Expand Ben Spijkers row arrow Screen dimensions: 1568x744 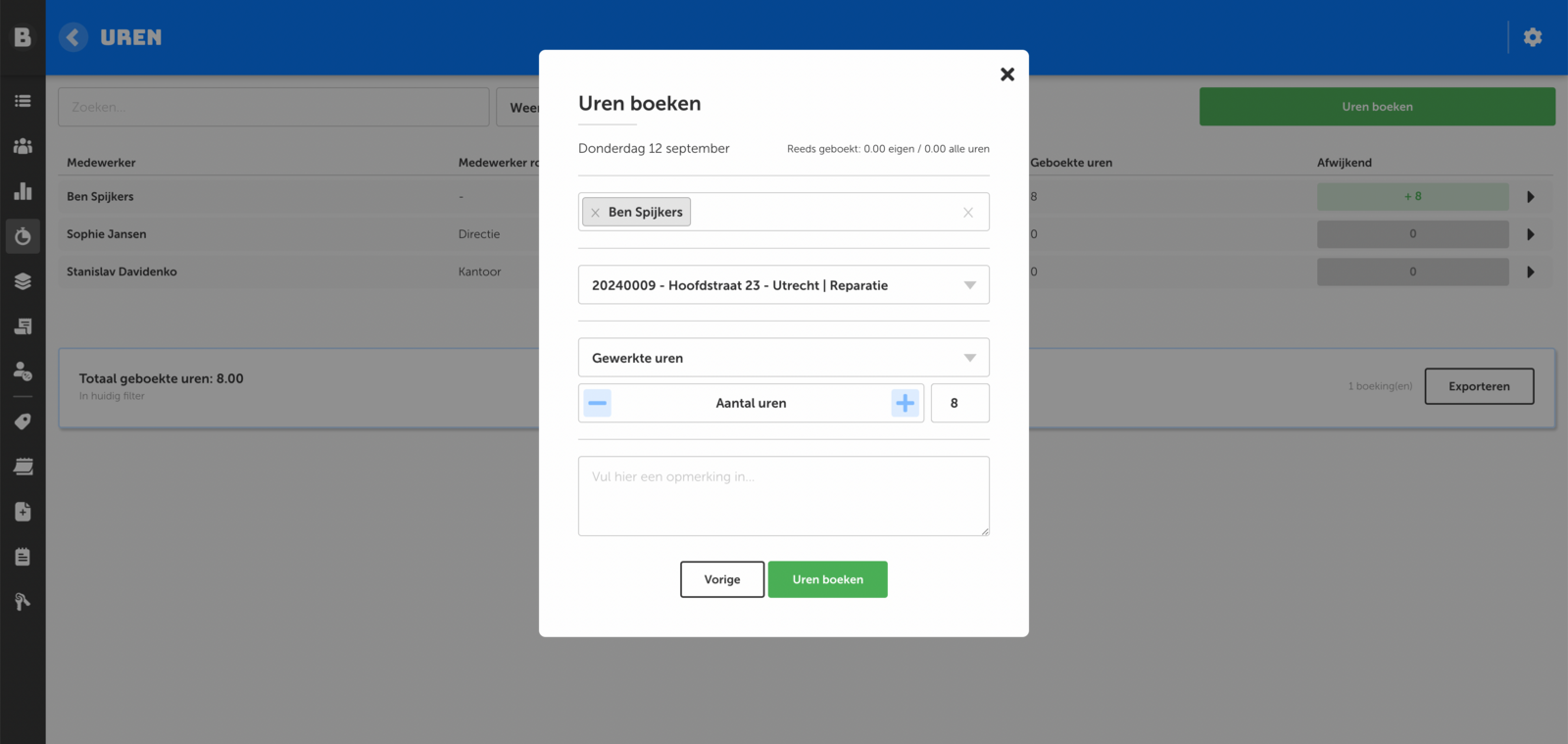1530,197
